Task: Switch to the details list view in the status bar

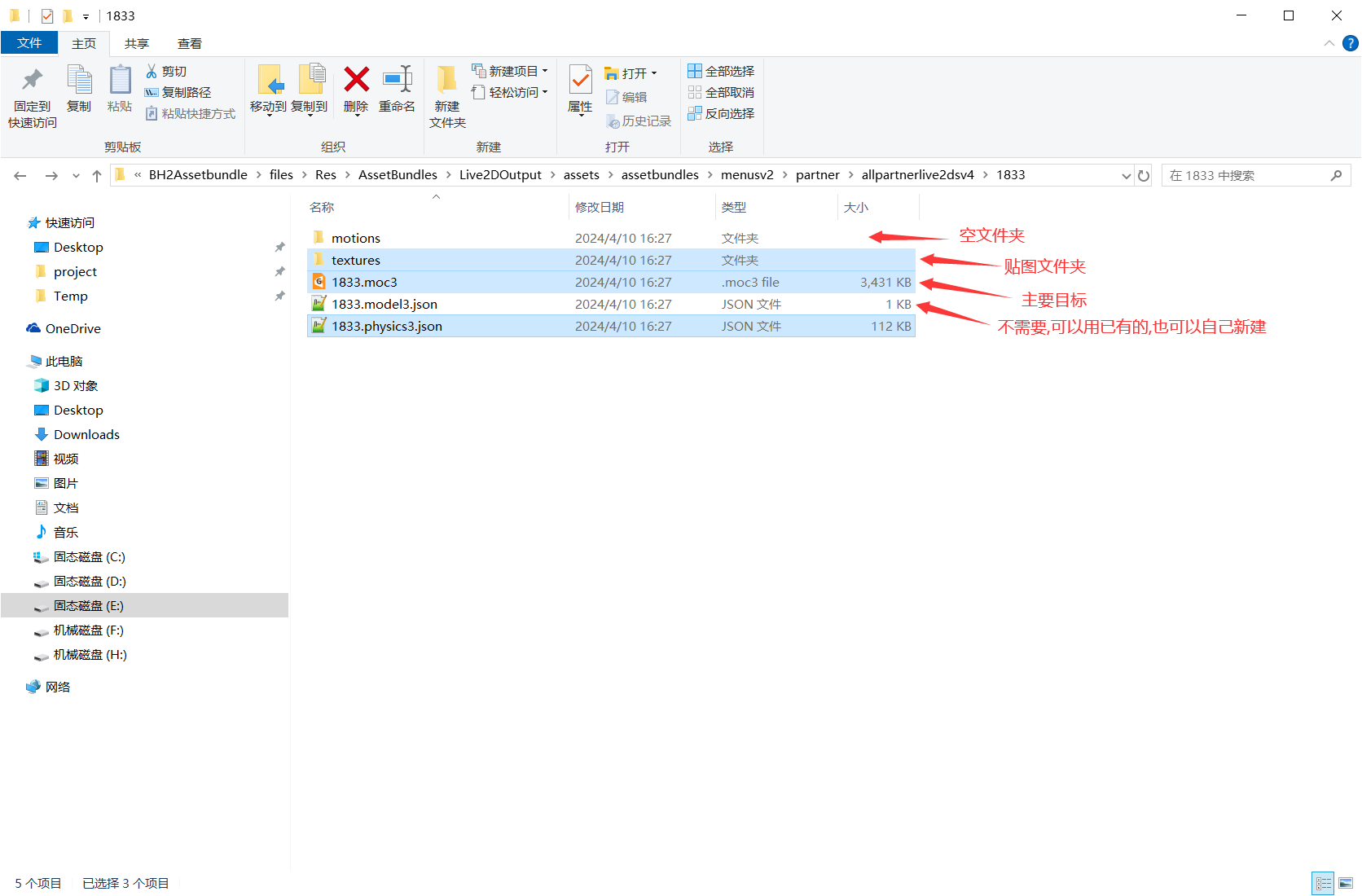Action: pos(1324,883)
